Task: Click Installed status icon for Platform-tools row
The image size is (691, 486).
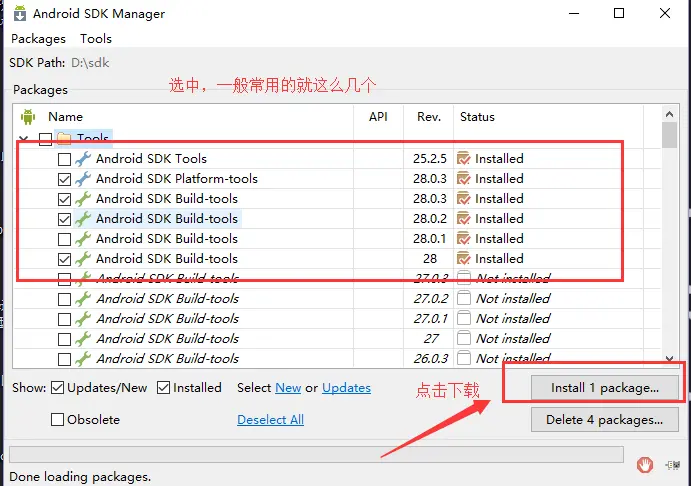Action: coord(464,178)
